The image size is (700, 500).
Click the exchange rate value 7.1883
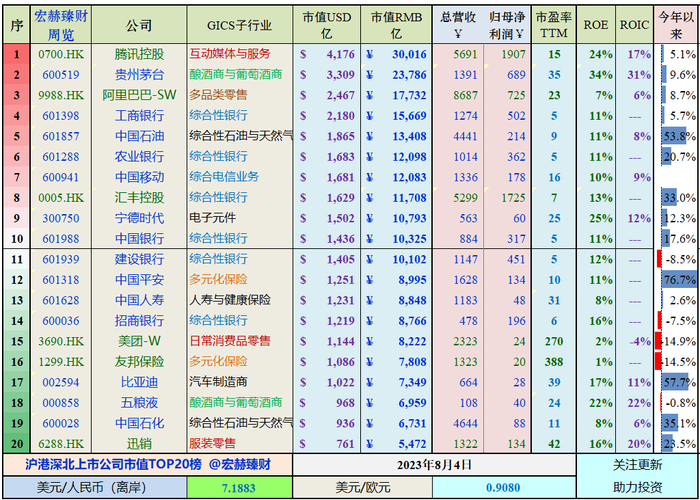pos(239,488)
